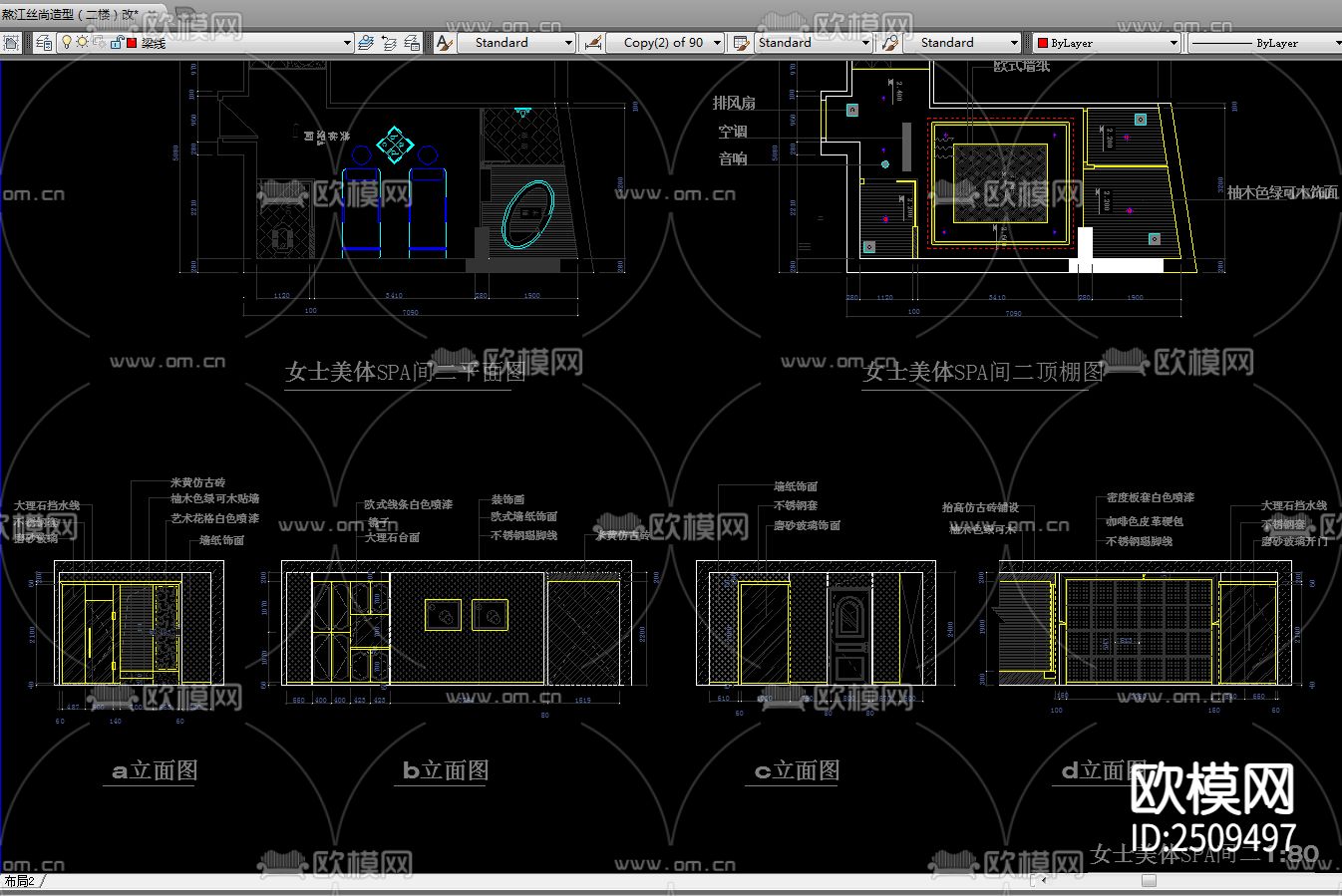Expand the table style Standard dropdown
The width and height of the screenshot is (1342, 896).
(865, 43)
